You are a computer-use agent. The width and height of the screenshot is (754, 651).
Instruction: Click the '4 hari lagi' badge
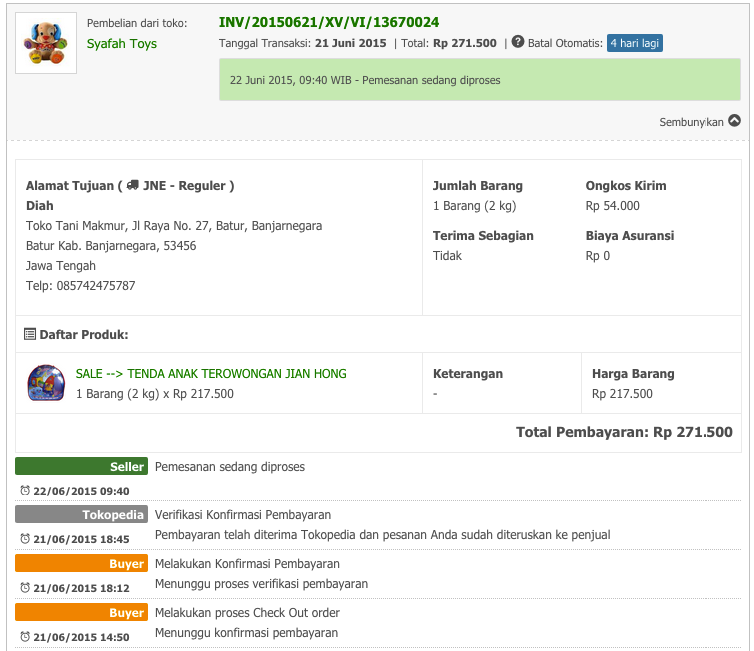point(634,43)
